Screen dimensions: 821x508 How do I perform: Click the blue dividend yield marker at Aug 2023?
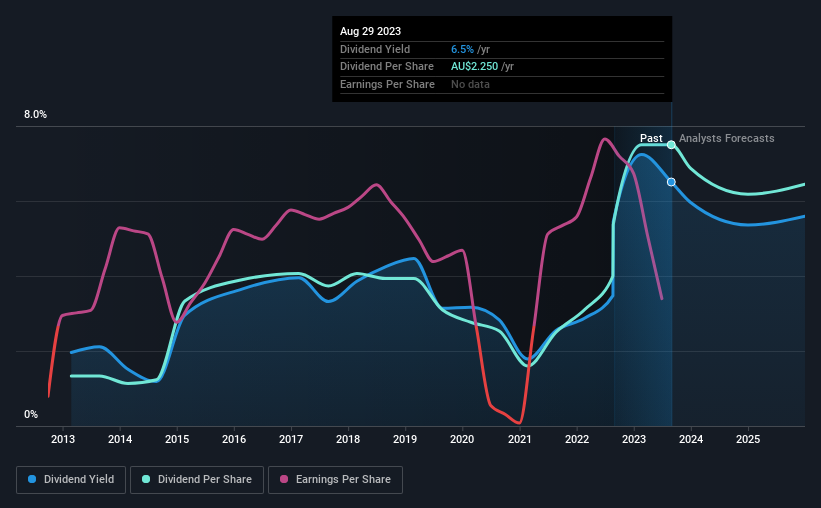(671, 182)
